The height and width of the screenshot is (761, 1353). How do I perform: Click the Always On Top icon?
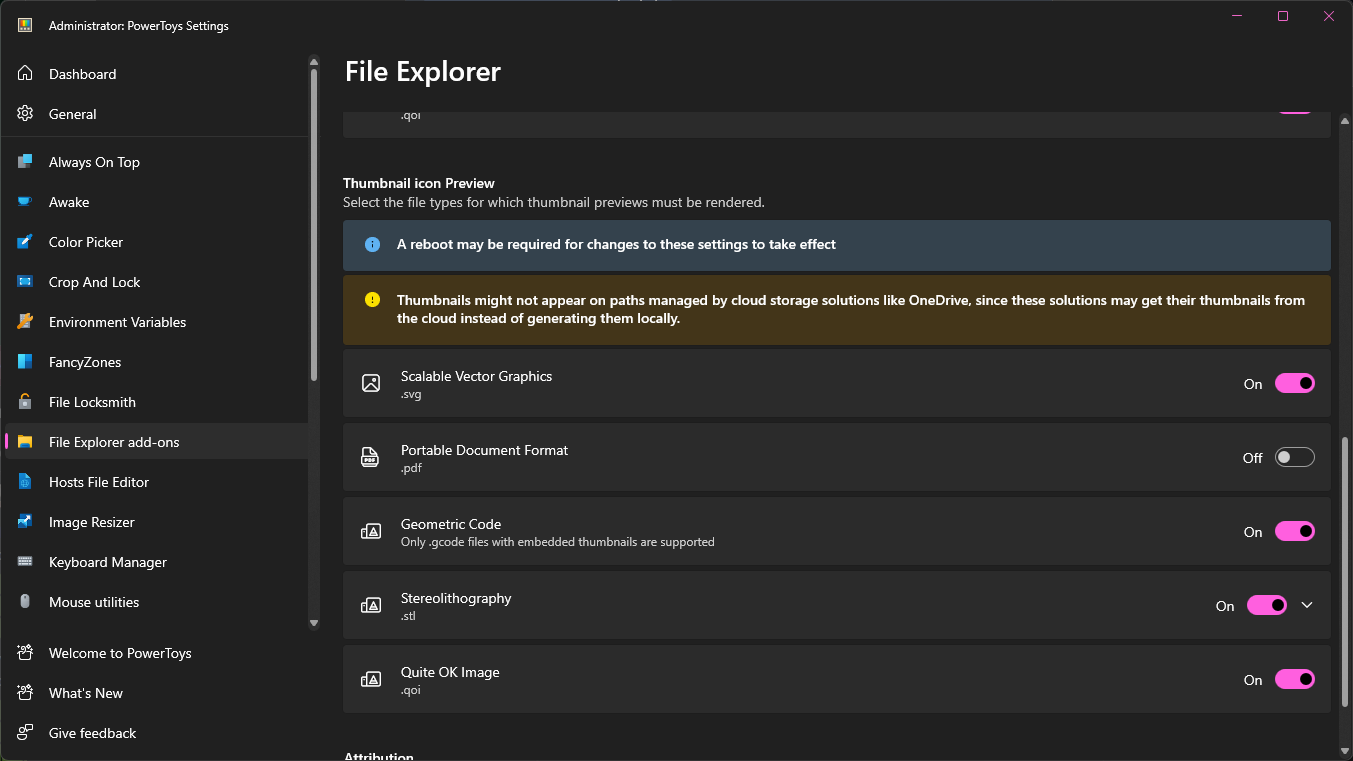tap(26, 162)
